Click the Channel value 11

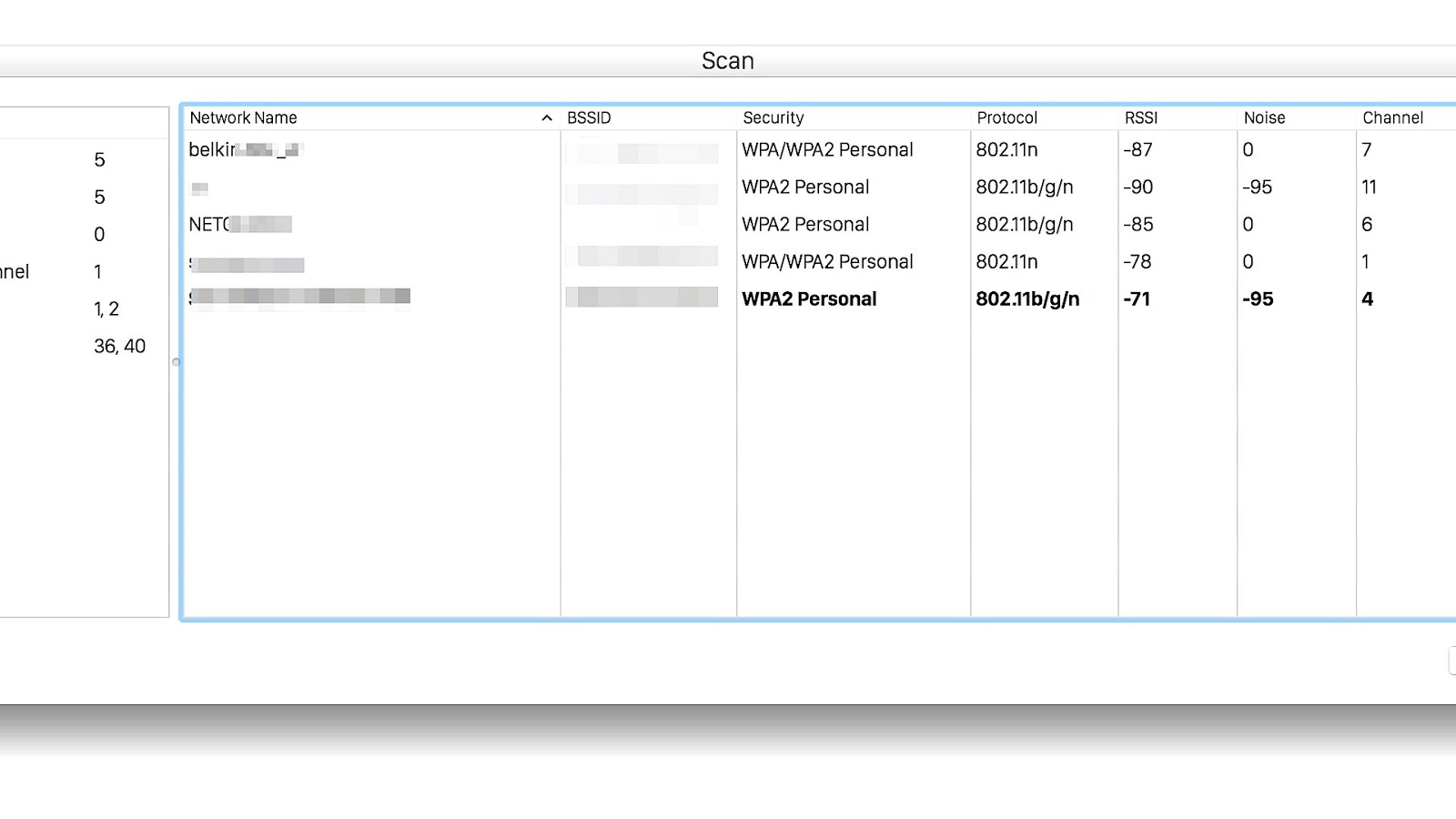tap(1369, 187)
